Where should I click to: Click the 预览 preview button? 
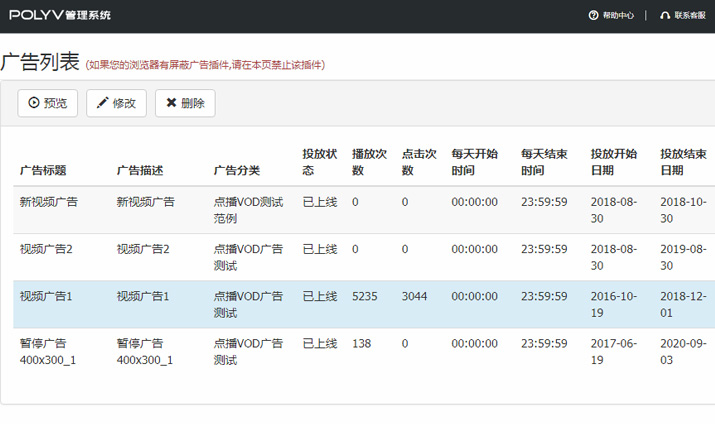pos(48,103)
